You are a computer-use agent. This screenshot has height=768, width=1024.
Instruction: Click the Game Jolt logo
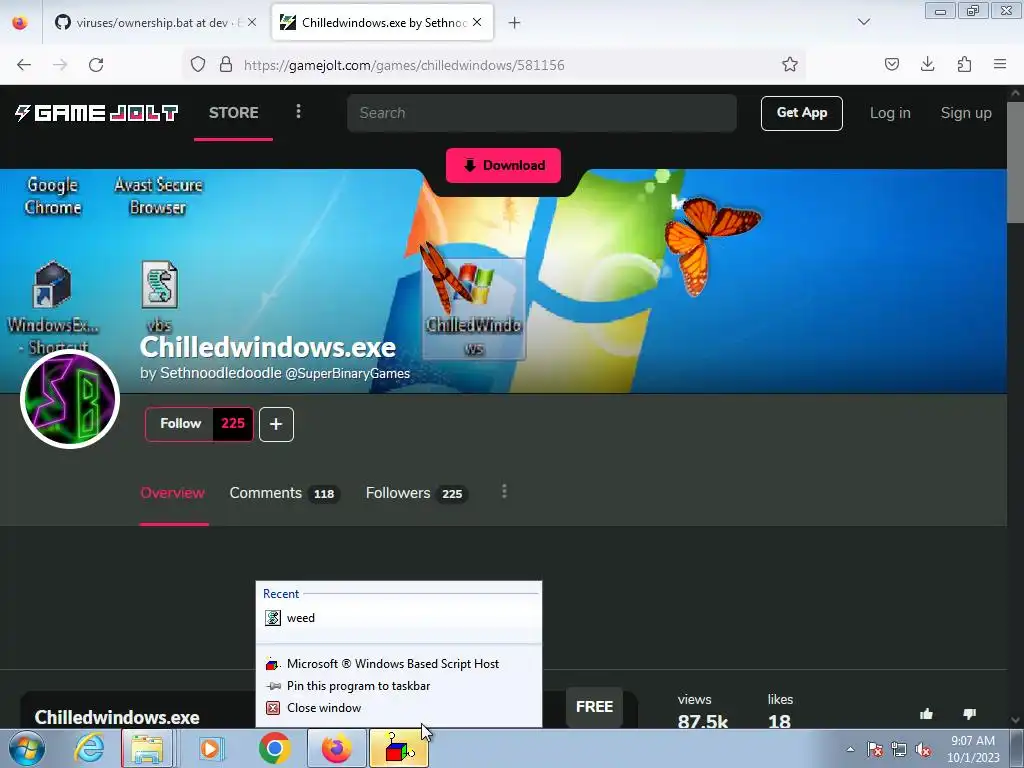[96, 113]
